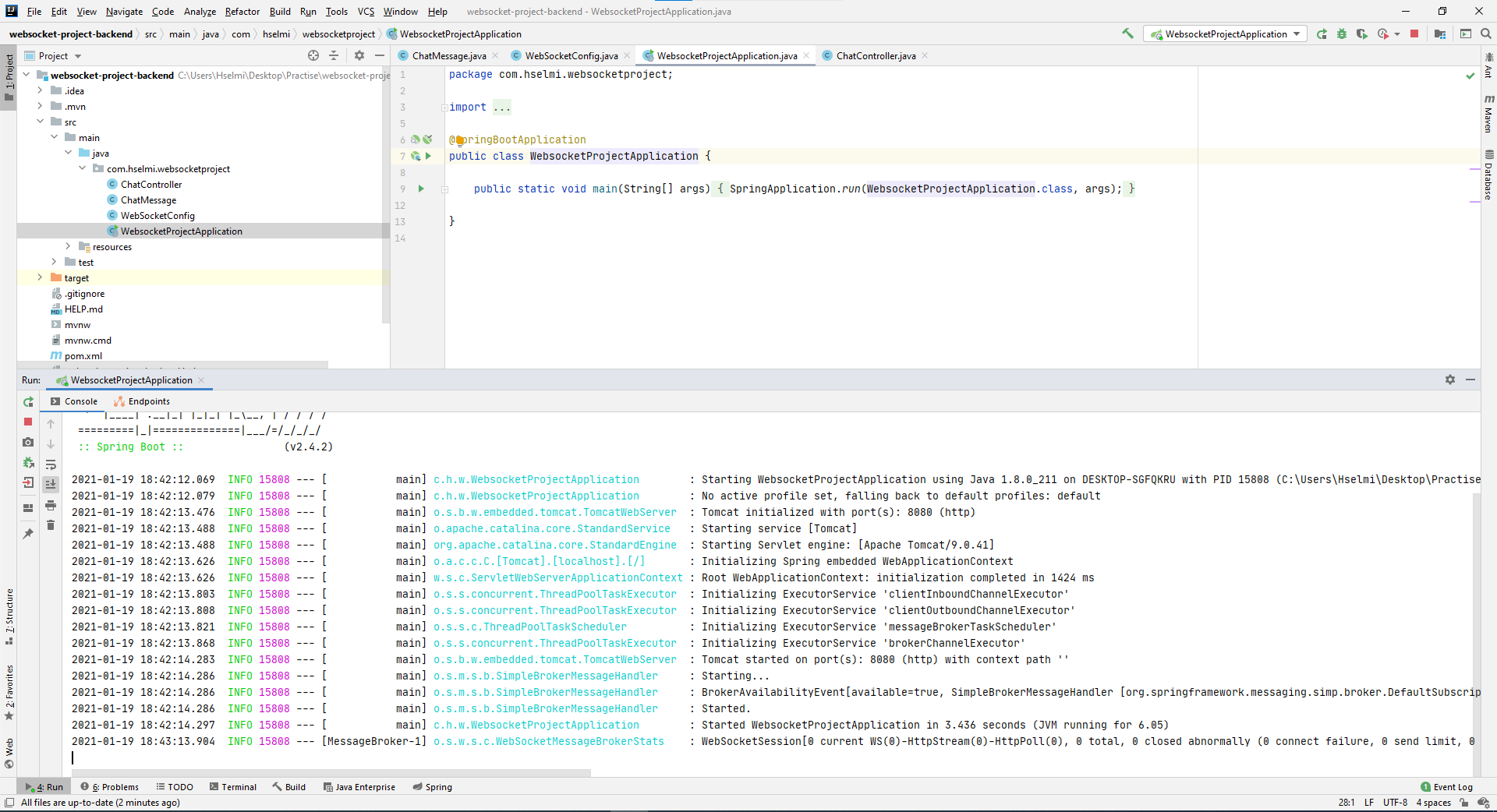Toggle the Favorites side tool window
The width and height of the screenshot is (1497, 812).
(9, 692)
